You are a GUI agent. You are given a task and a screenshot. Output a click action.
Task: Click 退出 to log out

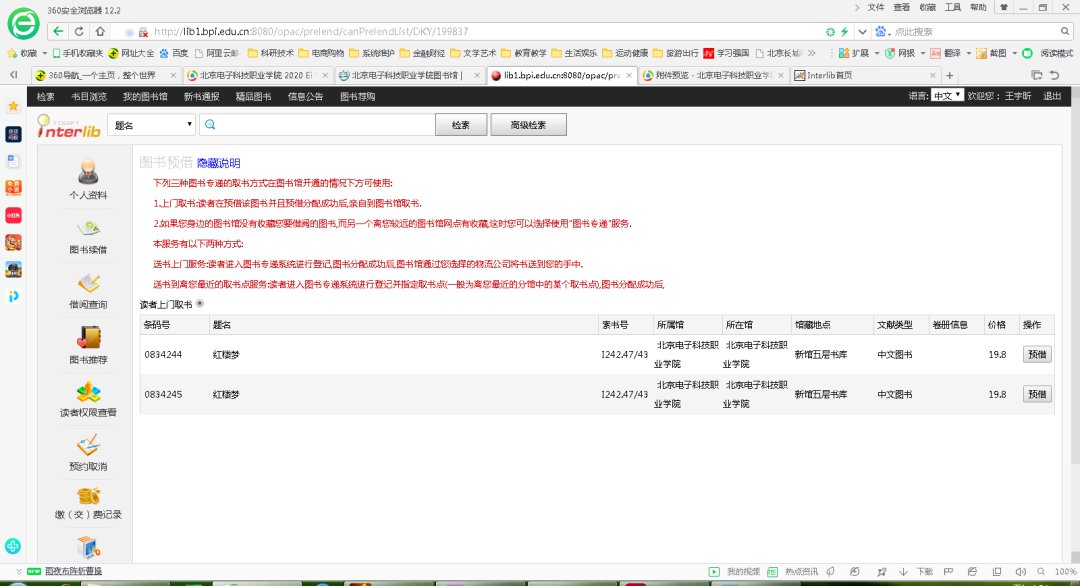pos(1052,97)
